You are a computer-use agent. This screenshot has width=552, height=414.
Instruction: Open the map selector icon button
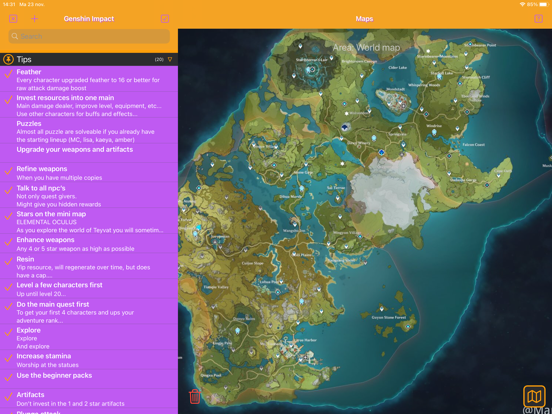[534, 396]
